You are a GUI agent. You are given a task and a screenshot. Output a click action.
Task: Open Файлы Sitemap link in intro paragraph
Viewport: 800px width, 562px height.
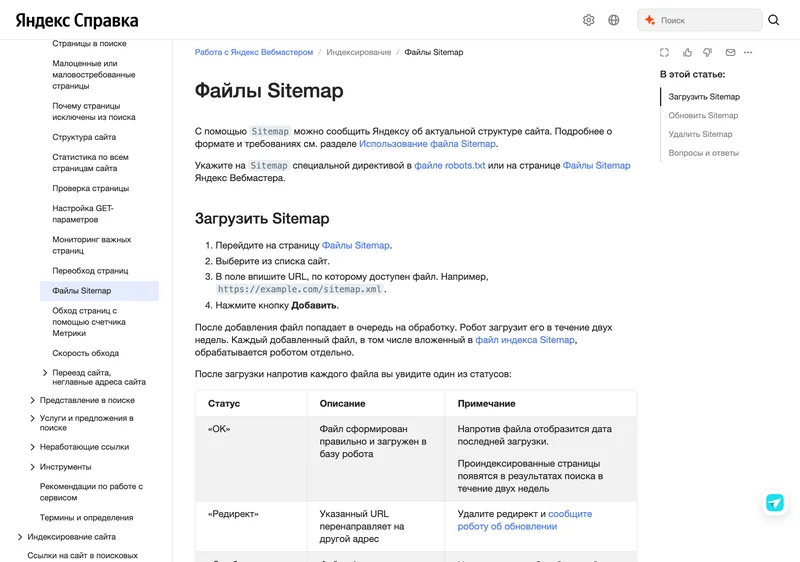[596, 165]
